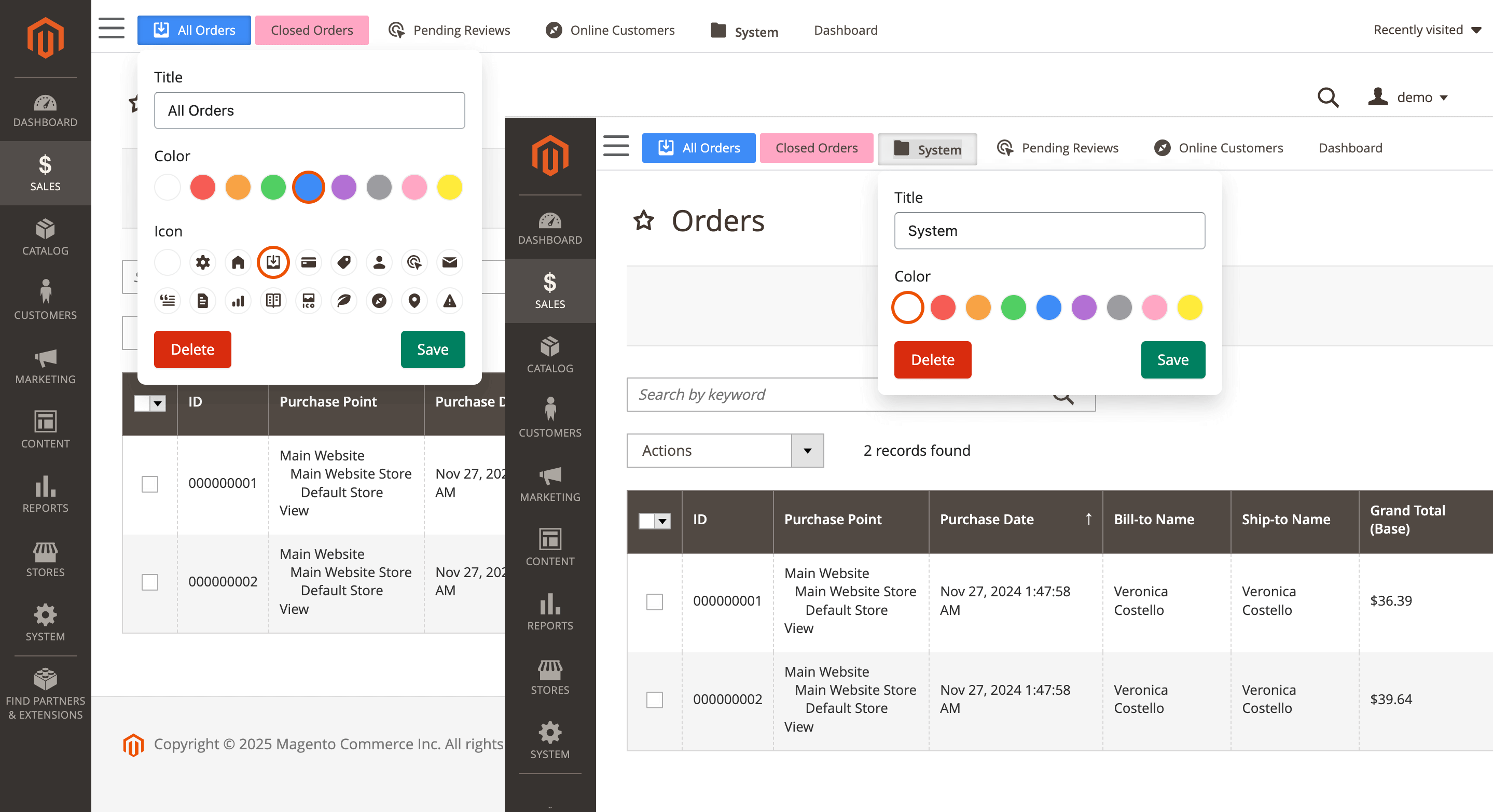Save the System bookmark settings
Viewport: 1493px width, 812px height.
coord(1172,359)
